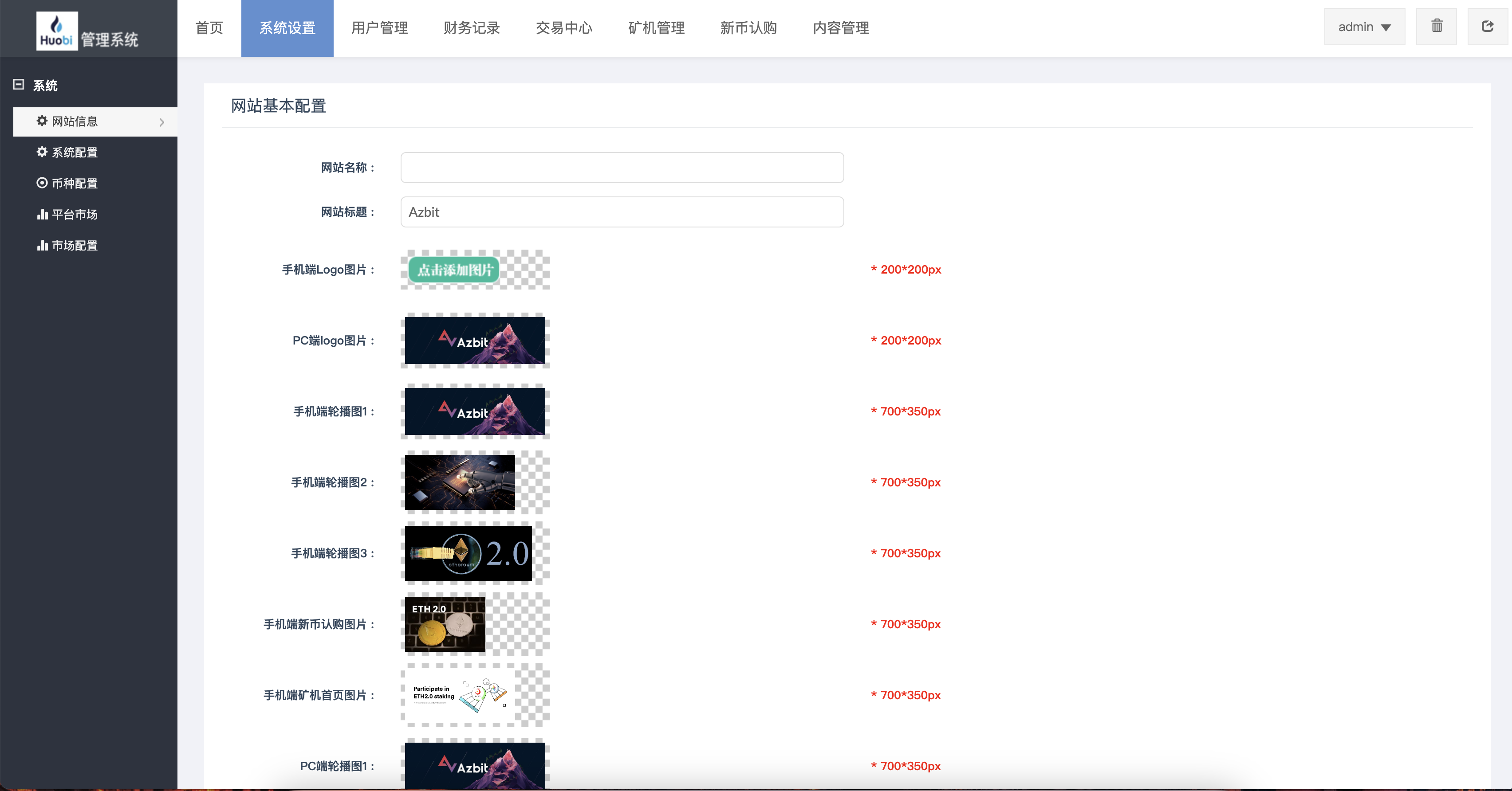The height and width of the screenshot is (791, 1512).
Task: Click the 系统配置 settings icon
Action: [x=41, y=153]
